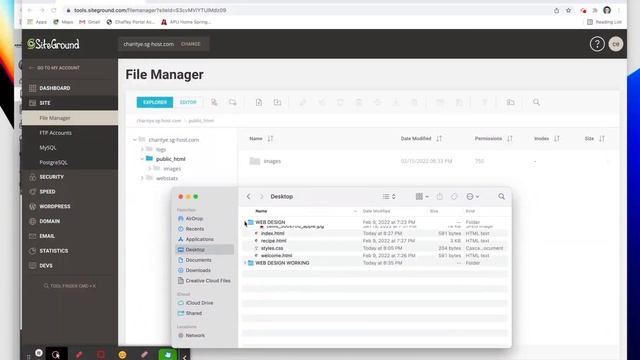This screenshot has width=640, height=360.
Task: Select Documents in Finder sidebar
Action: [x=198, y=260]
